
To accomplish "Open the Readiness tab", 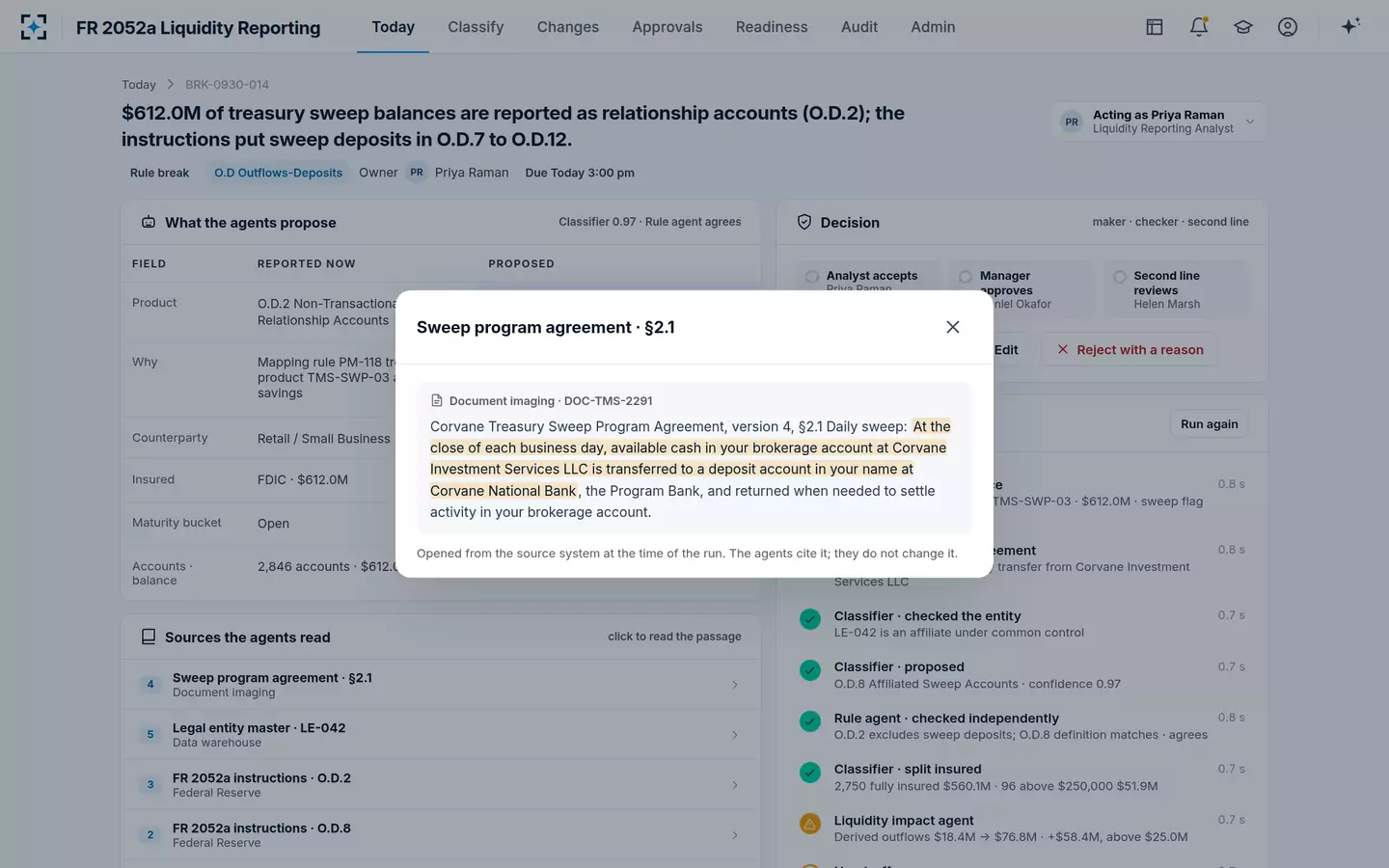I will point(772,27).
